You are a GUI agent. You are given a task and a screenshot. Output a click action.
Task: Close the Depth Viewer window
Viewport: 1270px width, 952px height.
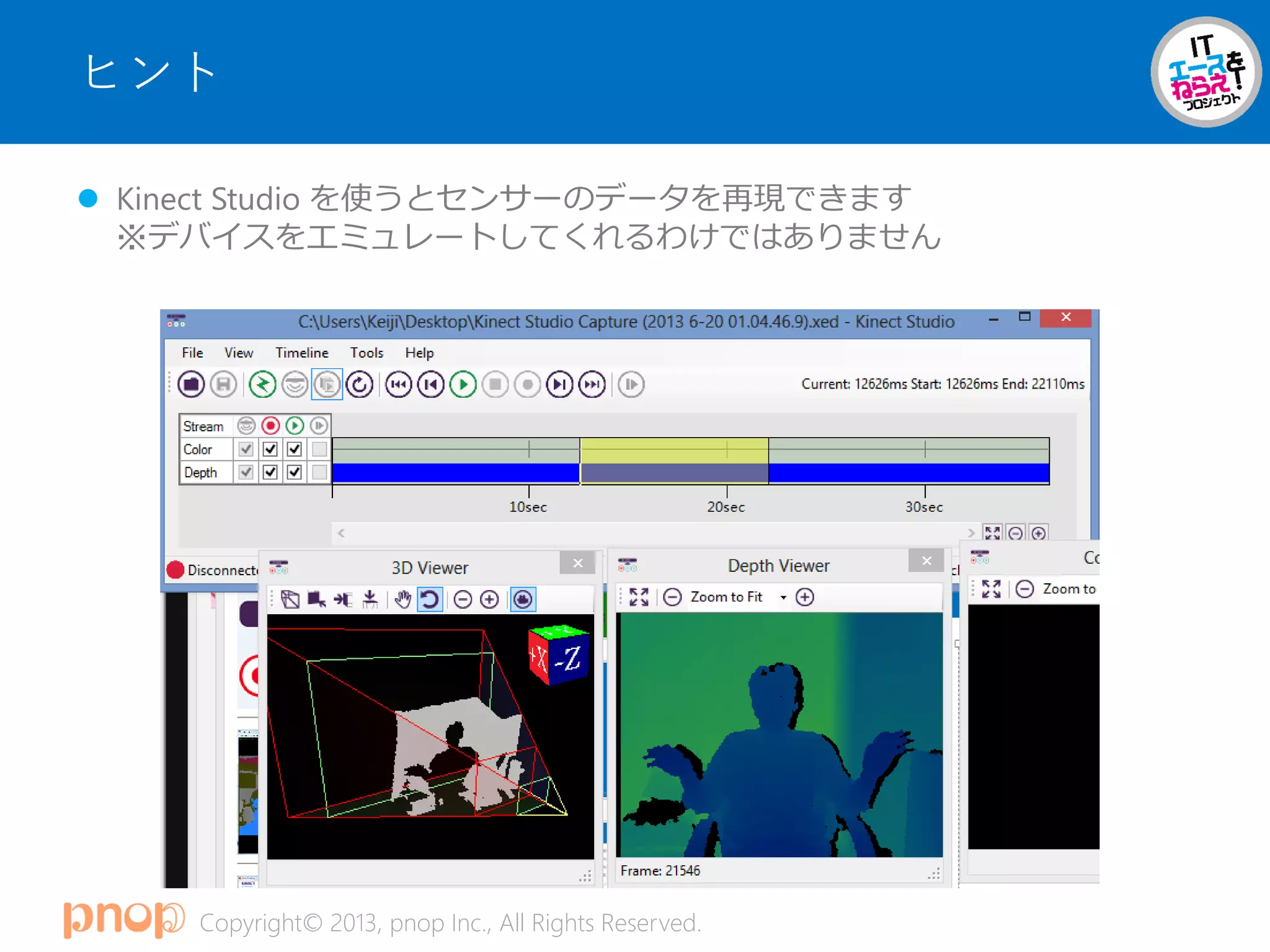tap(926, 561)
